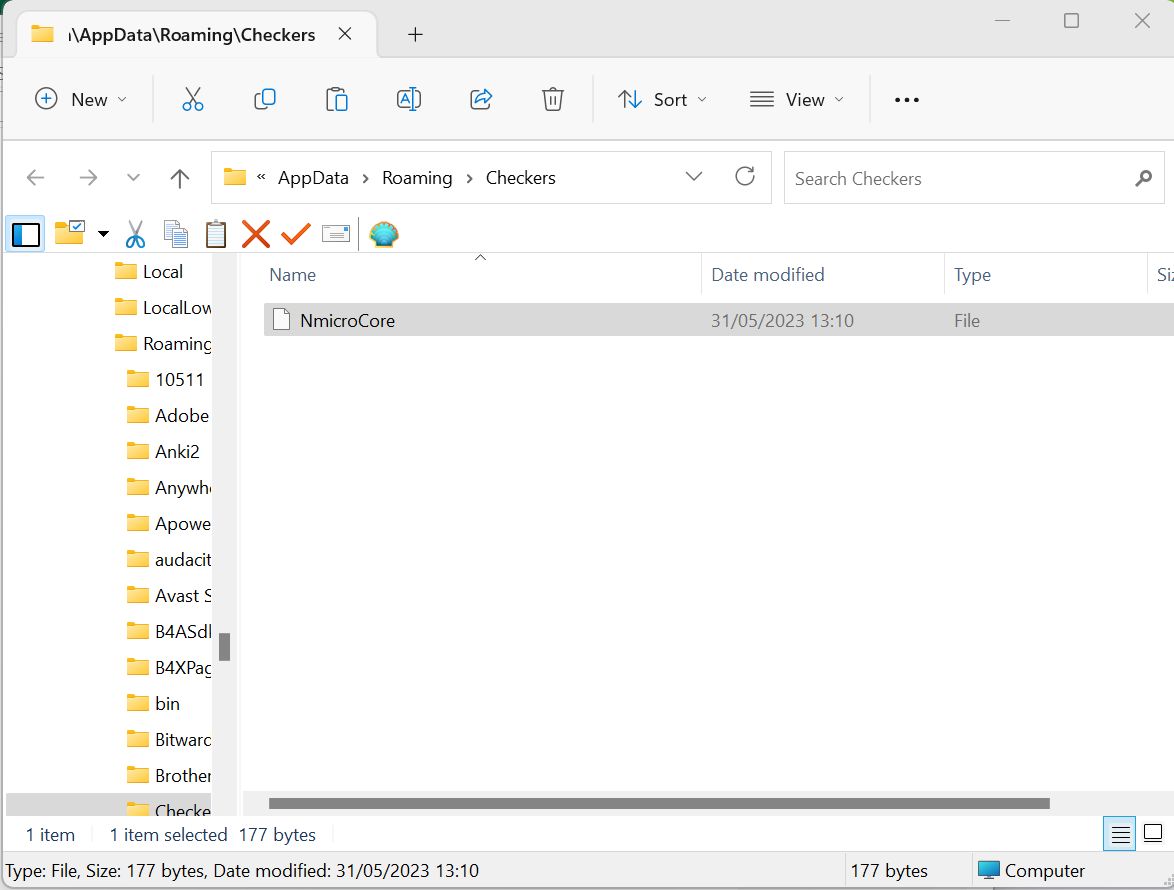Click the orange checkmark Properties icon

(x=296, y=234)
